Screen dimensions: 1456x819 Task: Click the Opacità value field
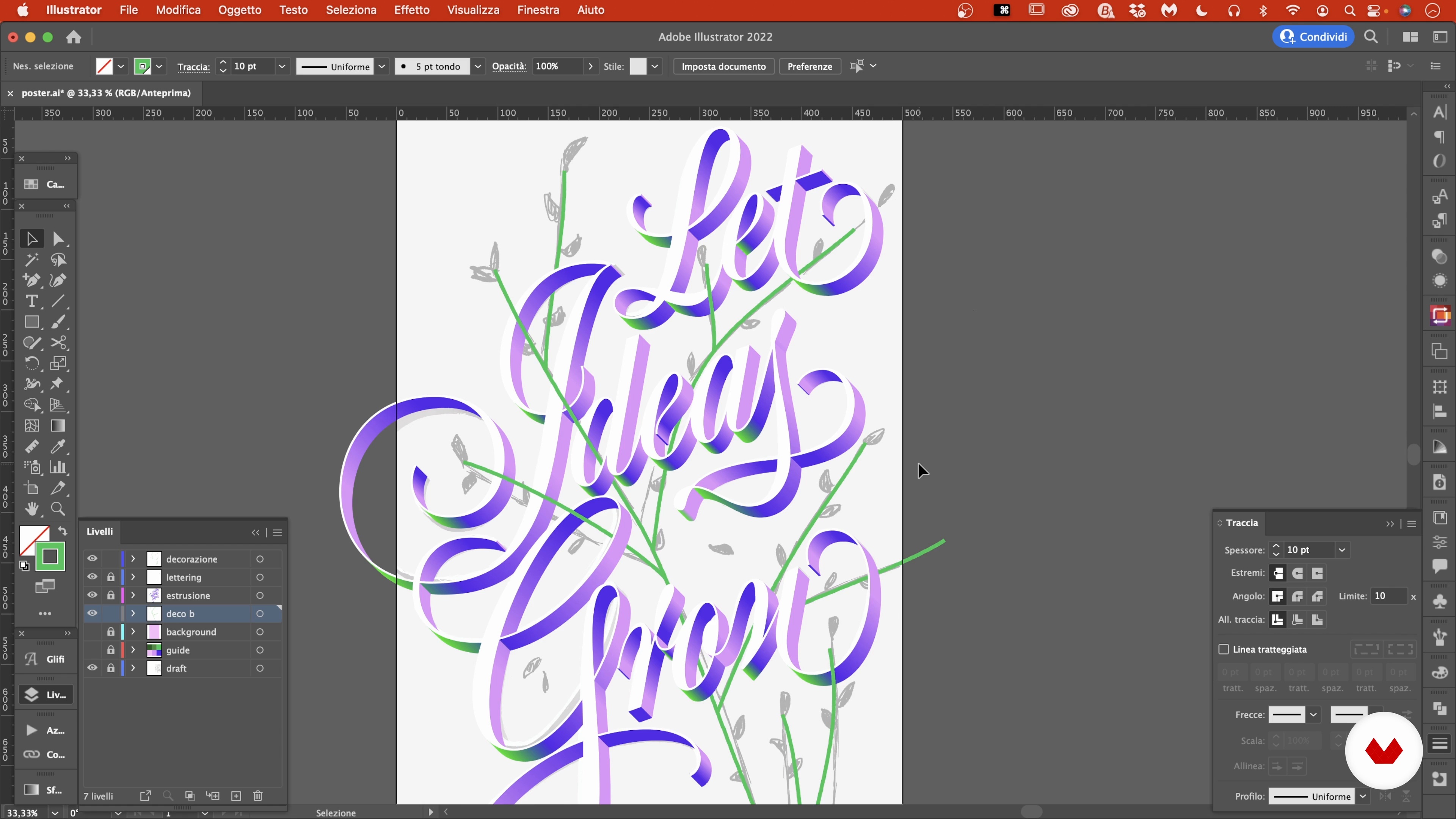558,66
